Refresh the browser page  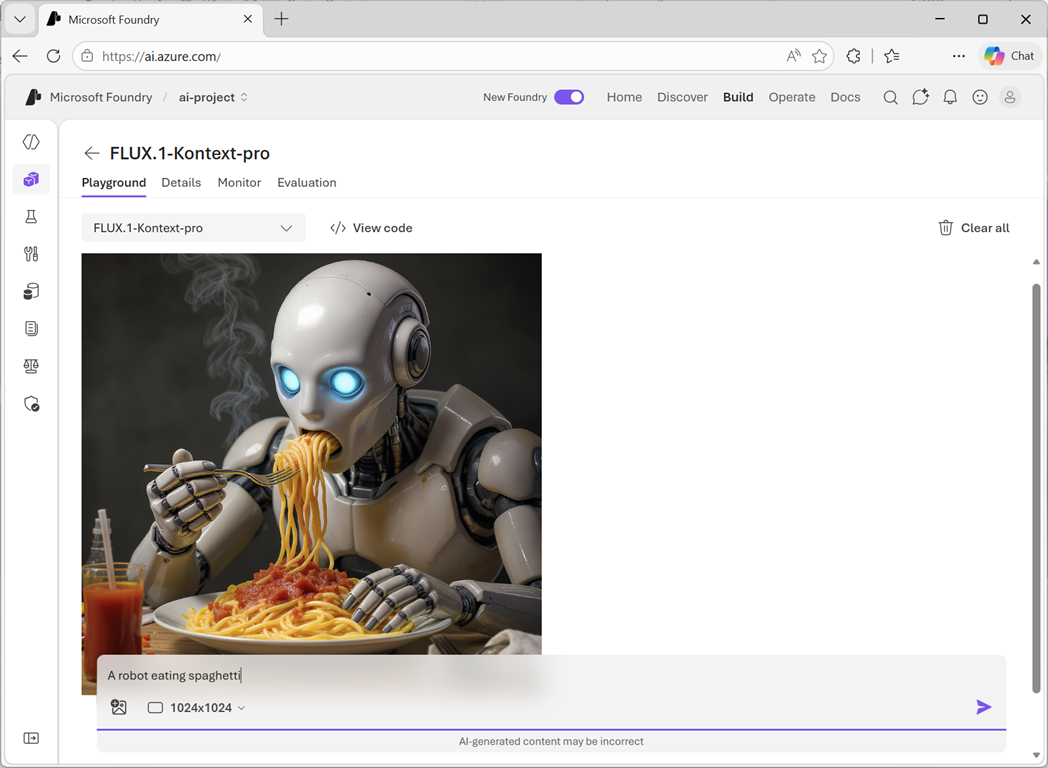coord(53,56)
